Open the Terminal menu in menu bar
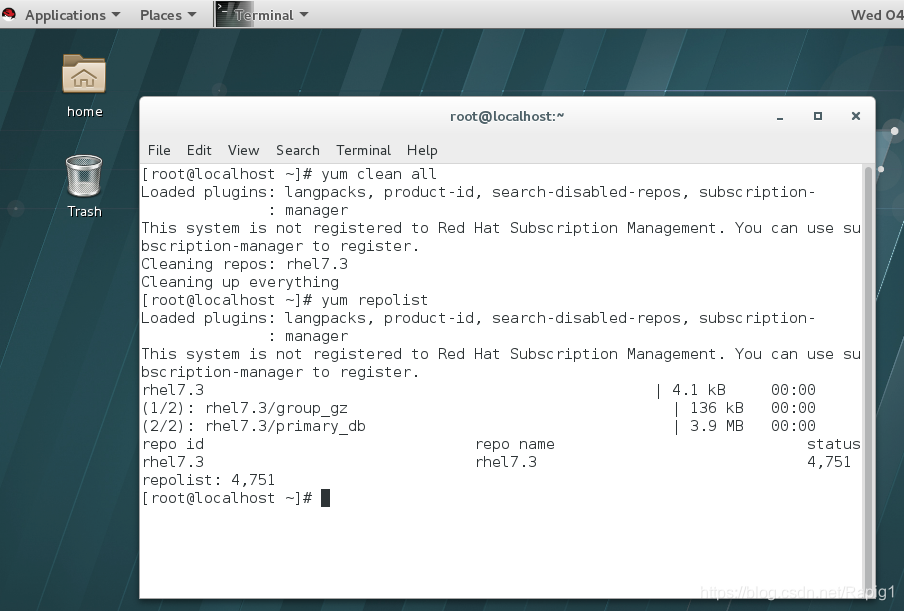Screen dimensions: 904x611 (363, 150)
